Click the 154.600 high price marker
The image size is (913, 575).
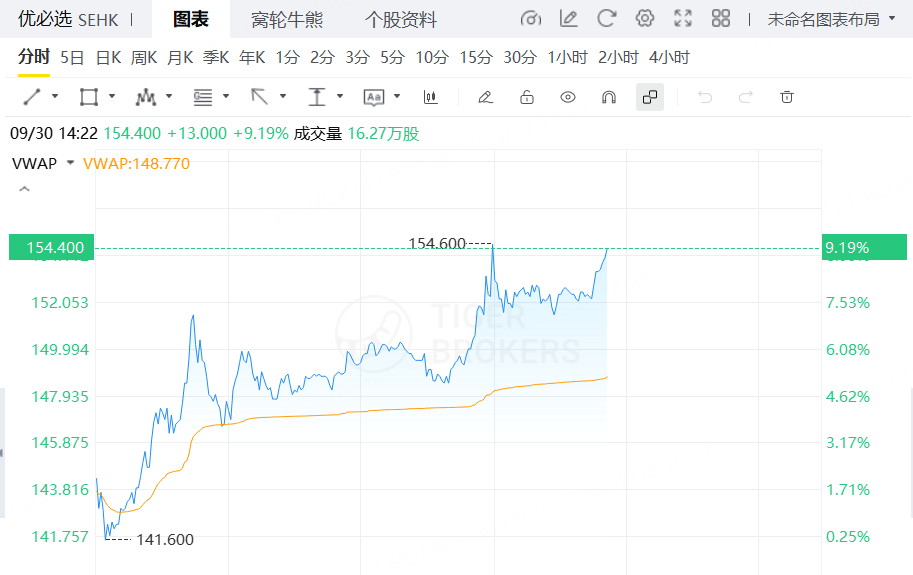tap(437, 243)
